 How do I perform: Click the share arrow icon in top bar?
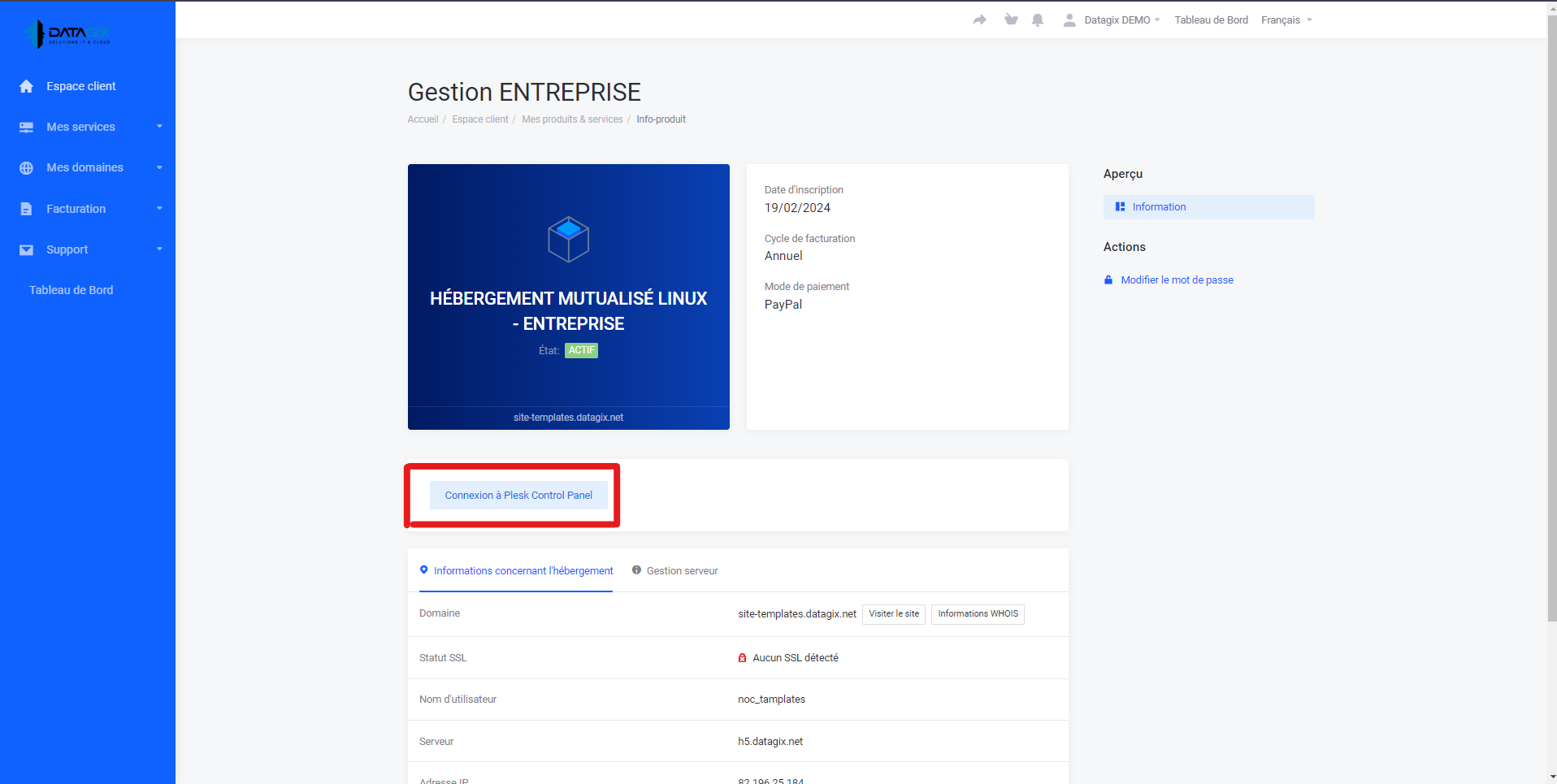[979, 19]
